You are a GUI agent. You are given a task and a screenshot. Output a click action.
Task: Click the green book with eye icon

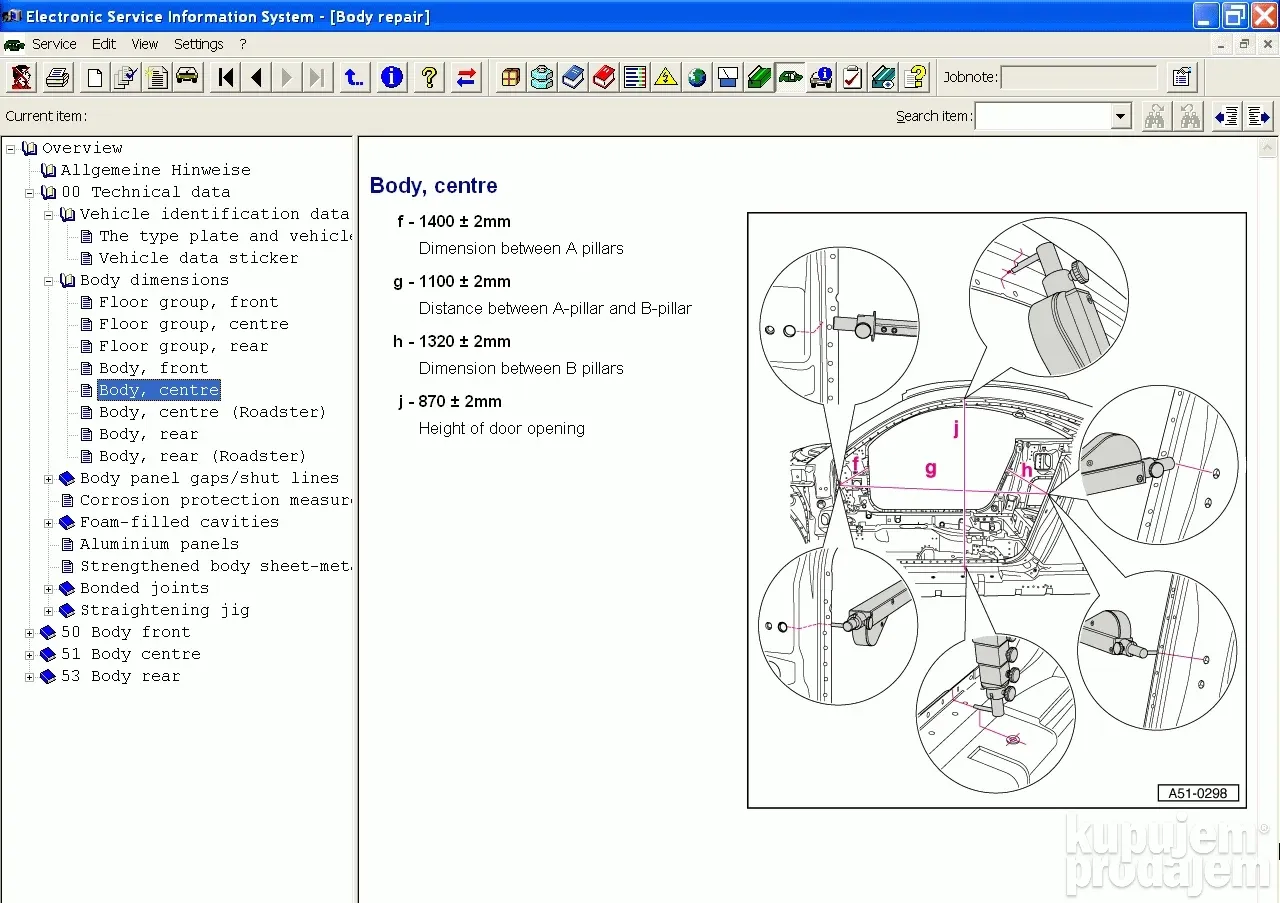pos(883,77)
